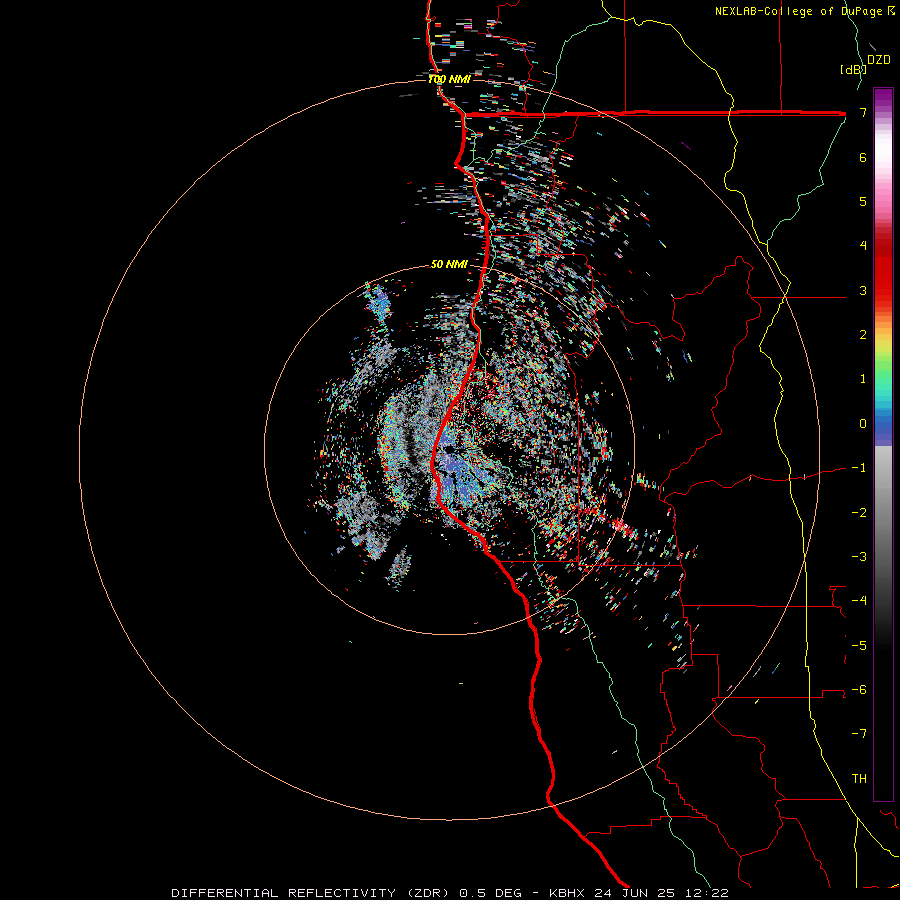The width and height of the screenshot is (900, 900).
Task: Click the -3 value on the scale
Action: coord(859,557)
